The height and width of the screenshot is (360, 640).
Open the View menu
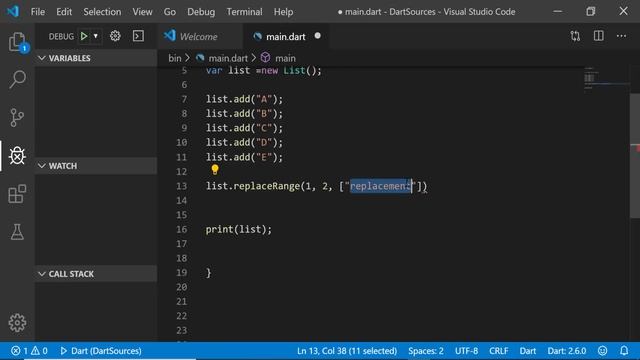[x=142, y=12]
